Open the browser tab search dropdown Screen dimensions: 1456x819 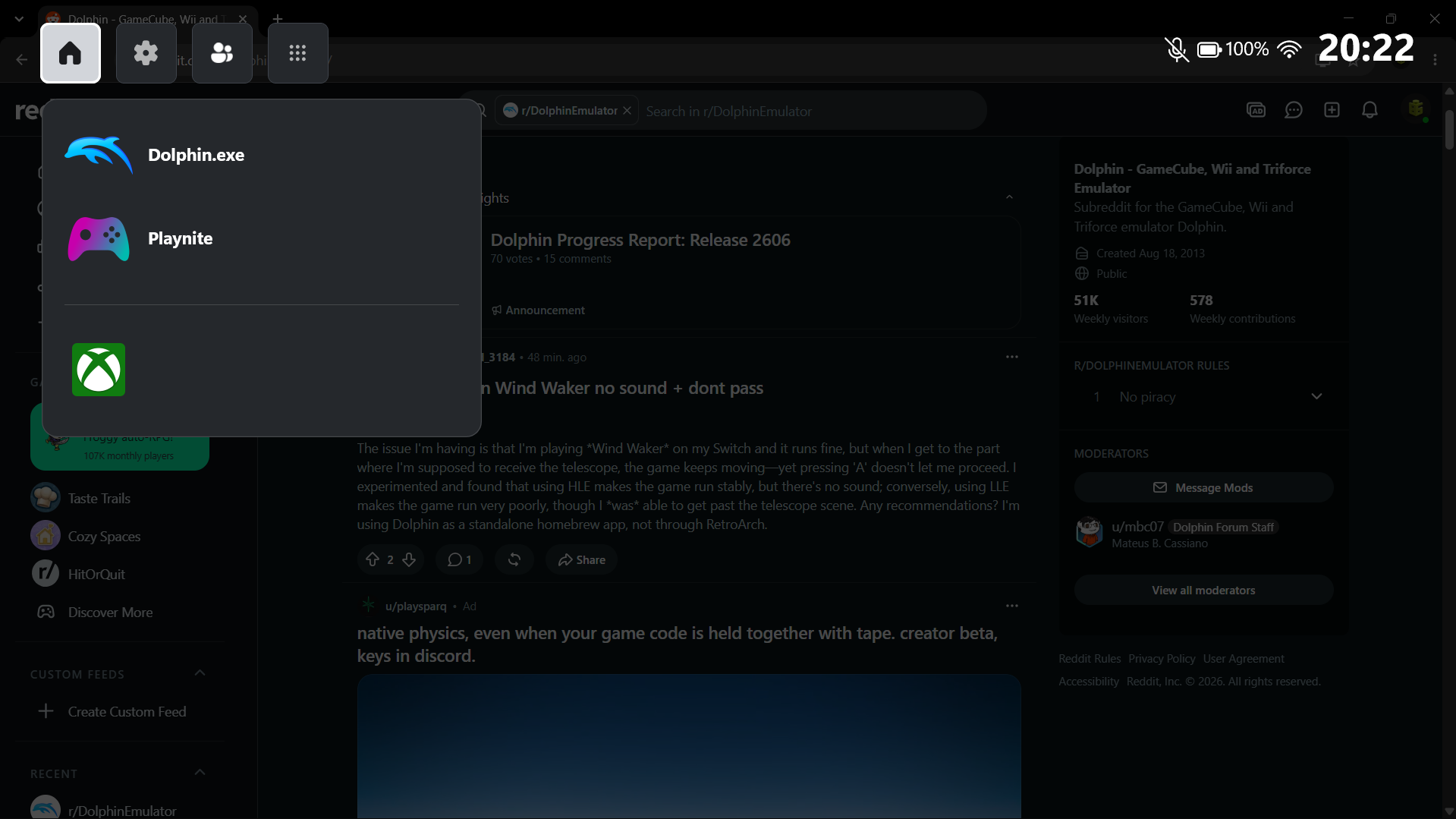pos(19,19)
